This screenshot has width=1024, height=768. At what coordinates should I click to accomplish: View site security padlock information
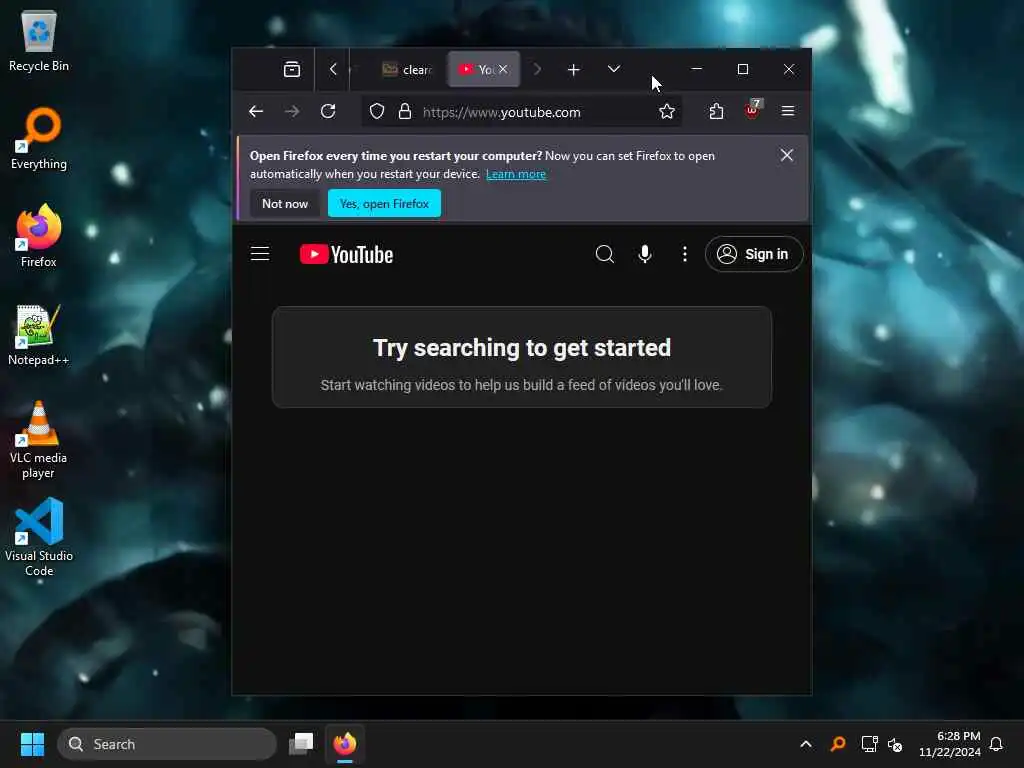(x=405, y=112)
